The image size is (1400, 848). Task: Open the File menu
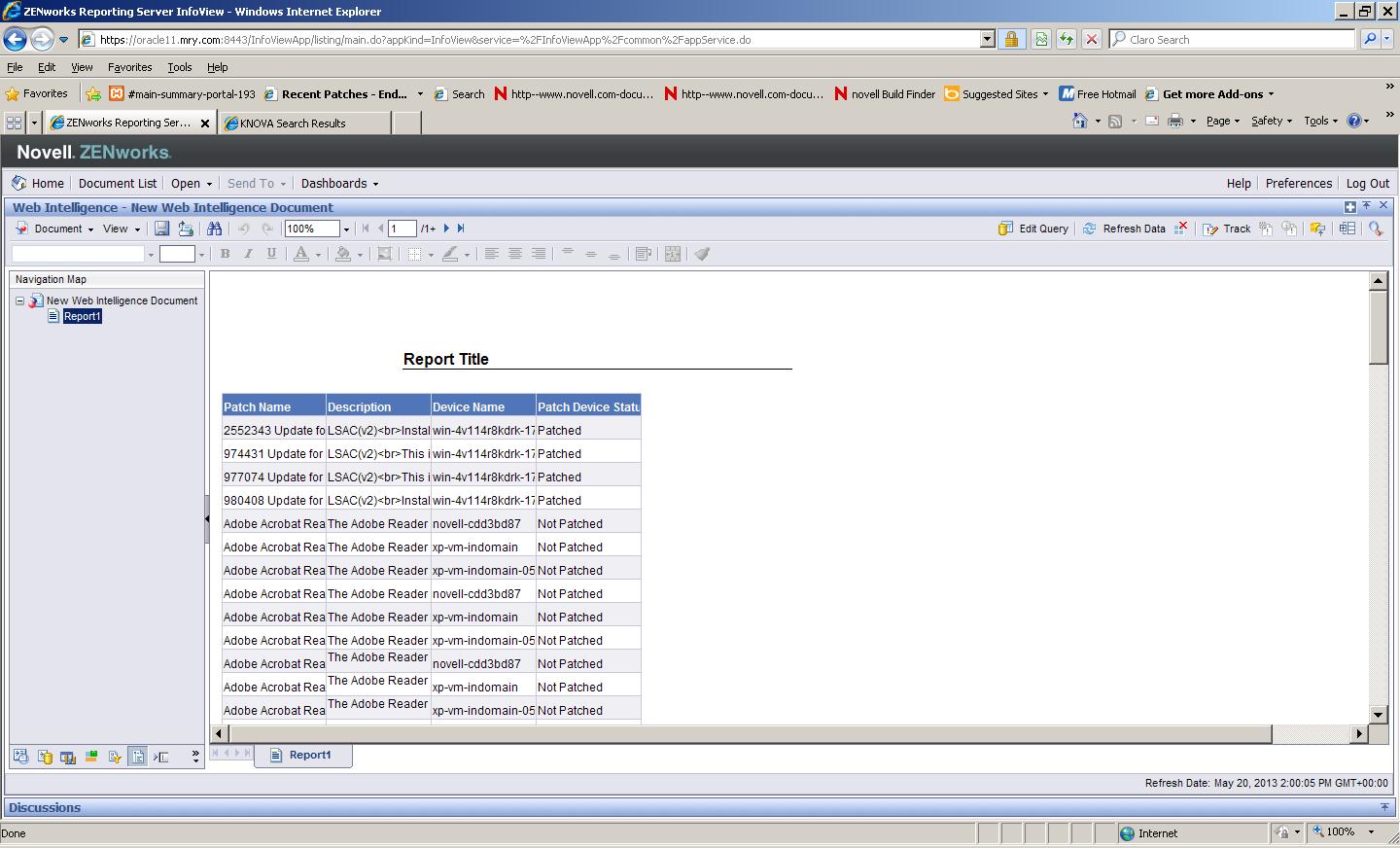(15, 67)
